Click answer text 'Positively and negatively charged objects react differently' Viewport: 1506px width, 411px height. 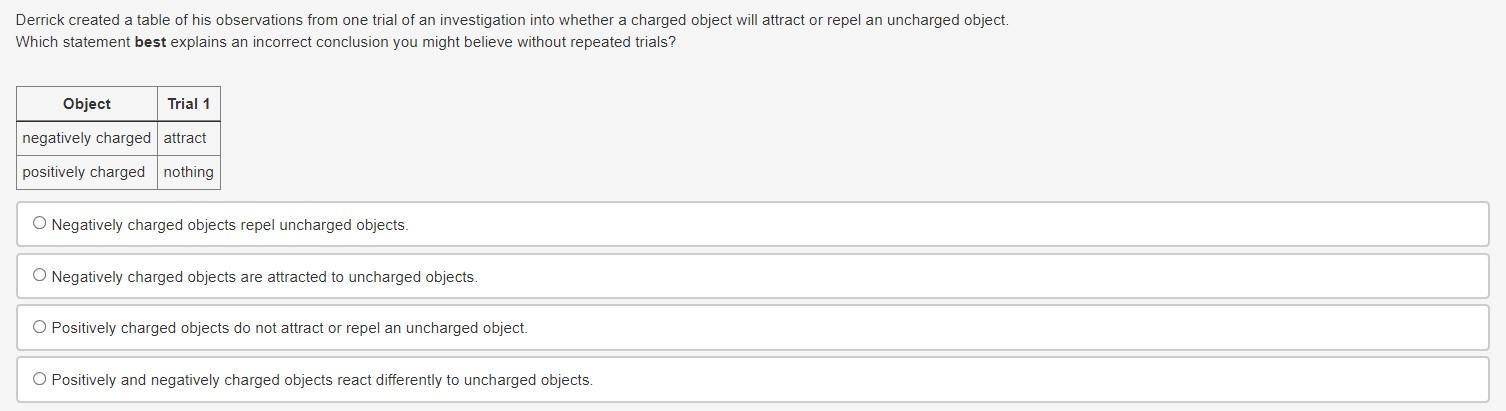[x=322, y=380]
